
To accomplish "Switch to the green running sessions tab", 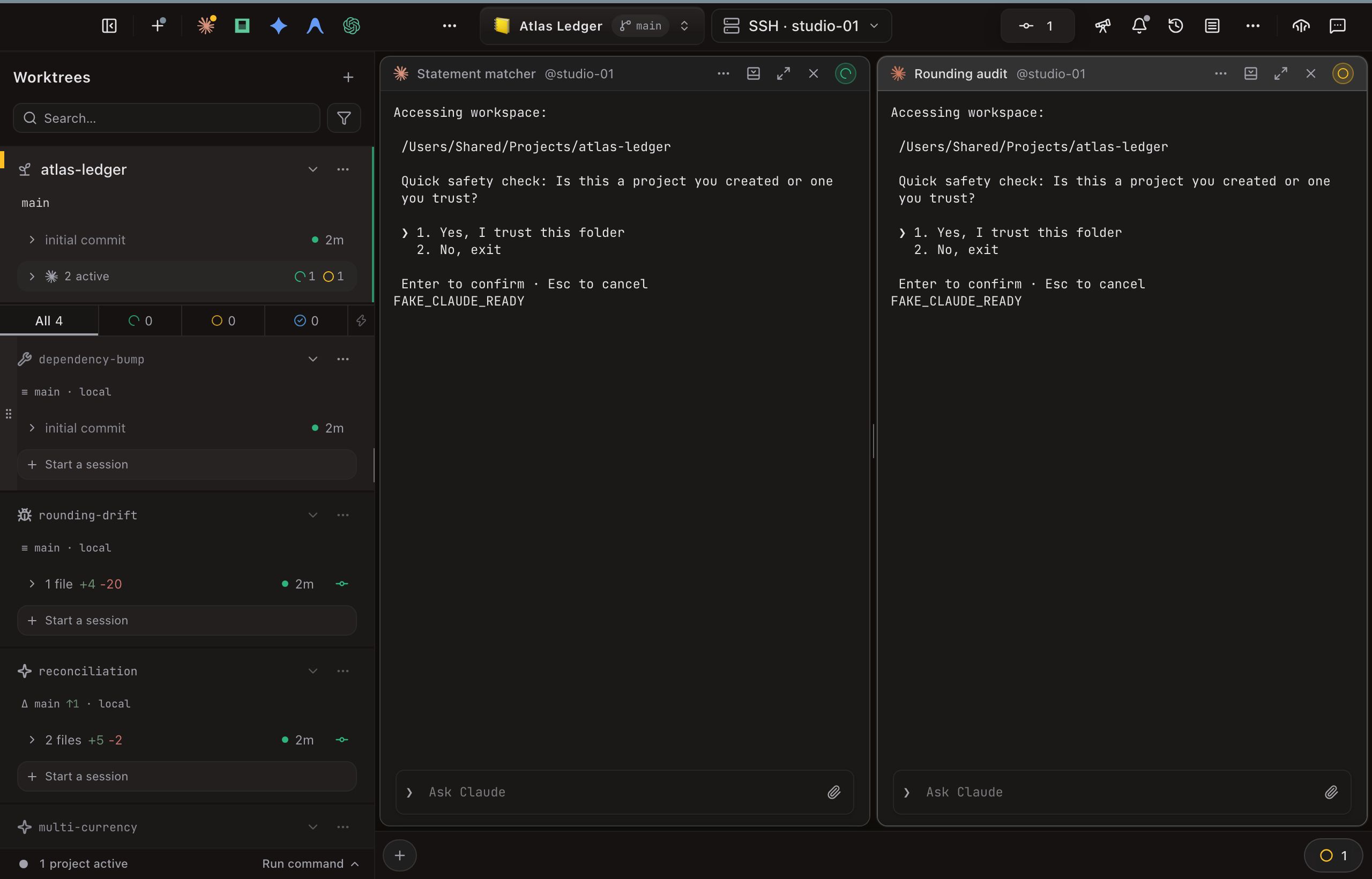I will point(140,321).
